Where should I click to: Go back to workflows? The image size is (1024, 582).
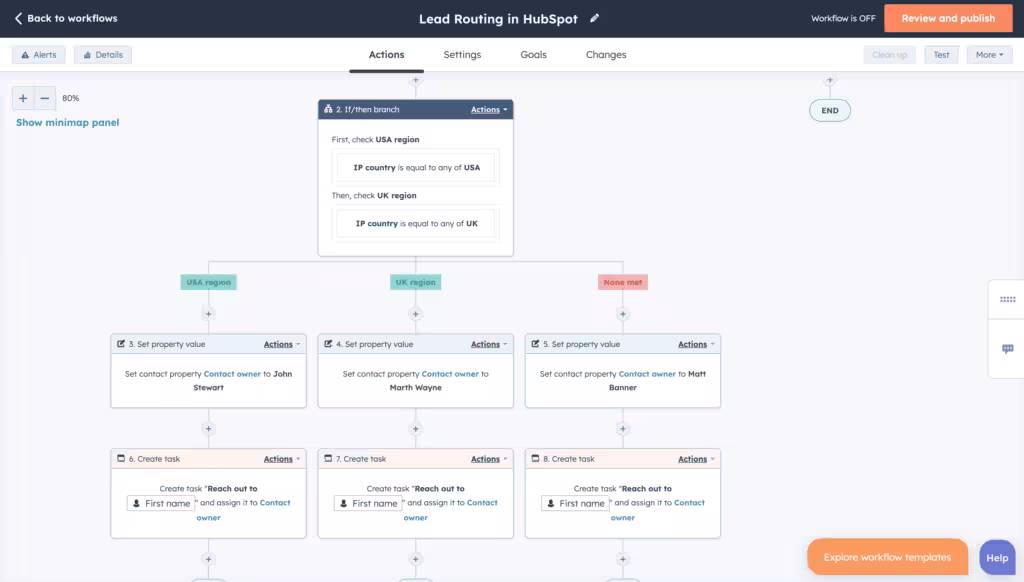66,18
